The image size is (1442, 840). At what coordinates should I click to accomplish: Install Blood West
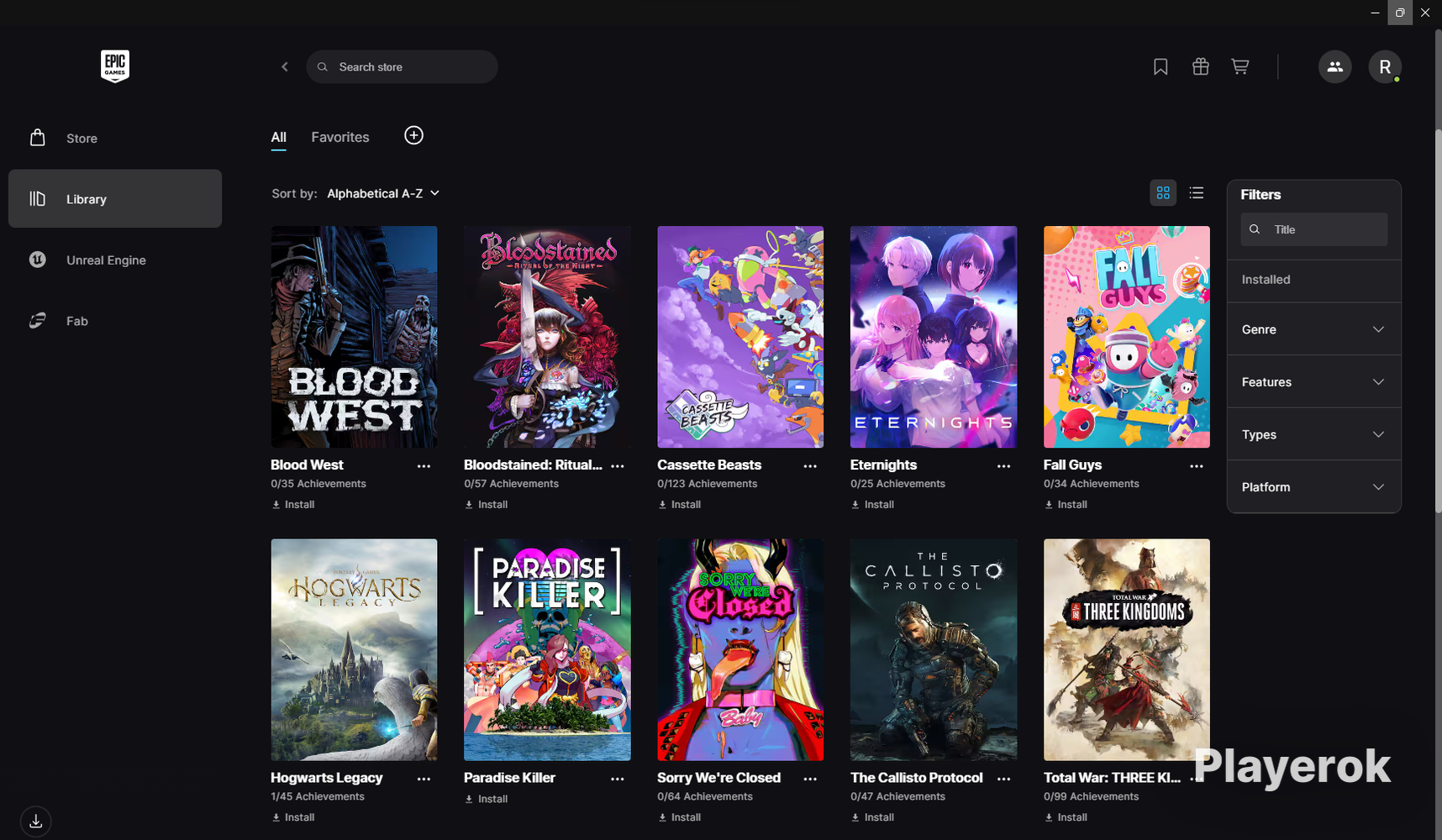pos(293,505)
